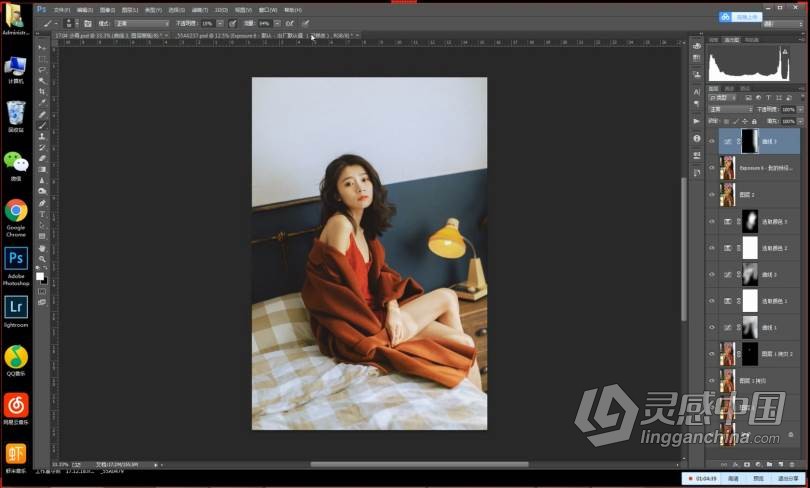Open the Actions panel play icon
This screenshot has width=810, height=488.
pos(697,121)
